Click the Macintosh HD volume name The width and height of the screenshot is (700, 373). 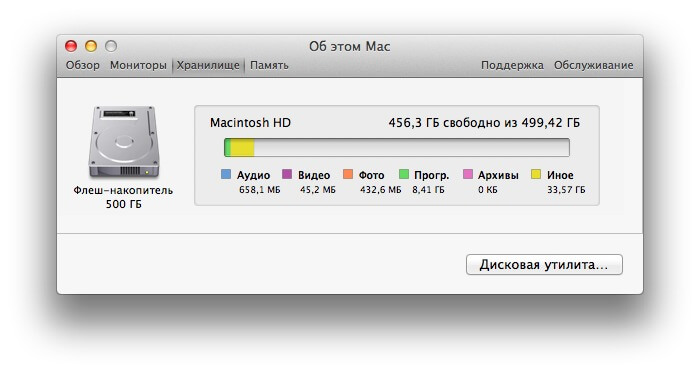click(250, 123)
